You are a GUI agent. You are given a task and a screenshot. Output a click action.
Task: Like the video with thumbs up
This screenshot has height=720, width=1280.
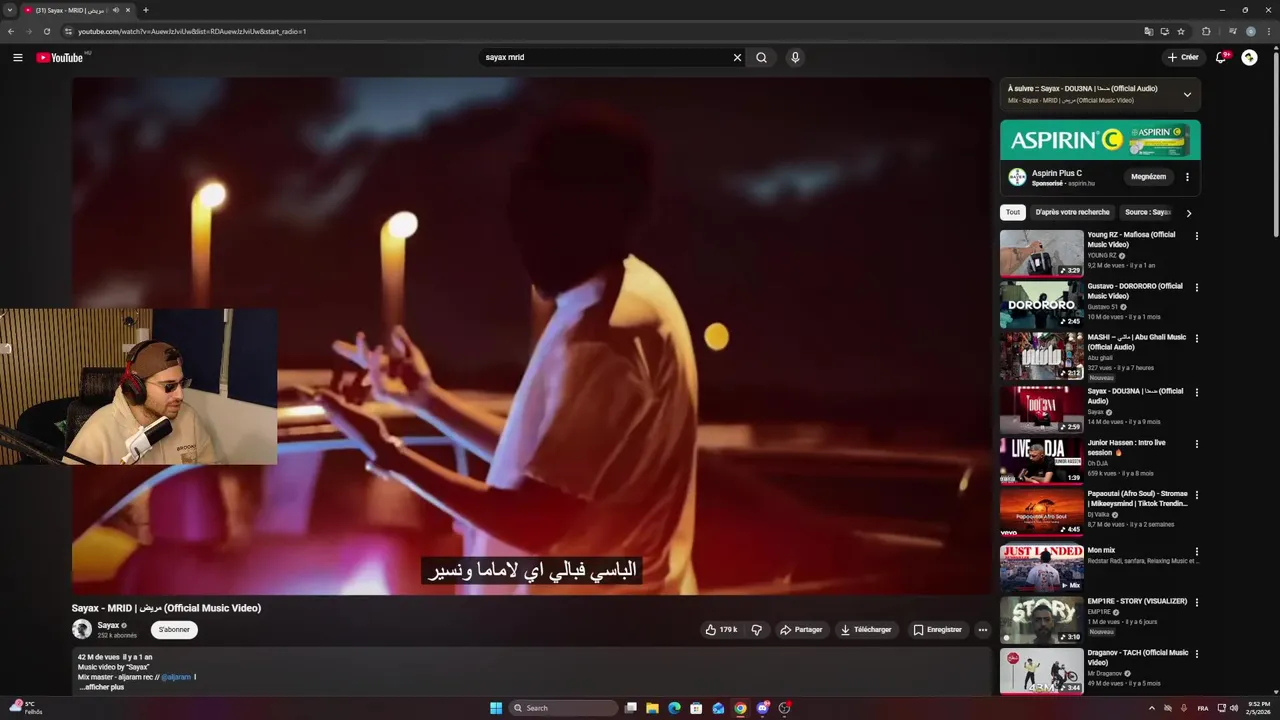tap(720, 630)
